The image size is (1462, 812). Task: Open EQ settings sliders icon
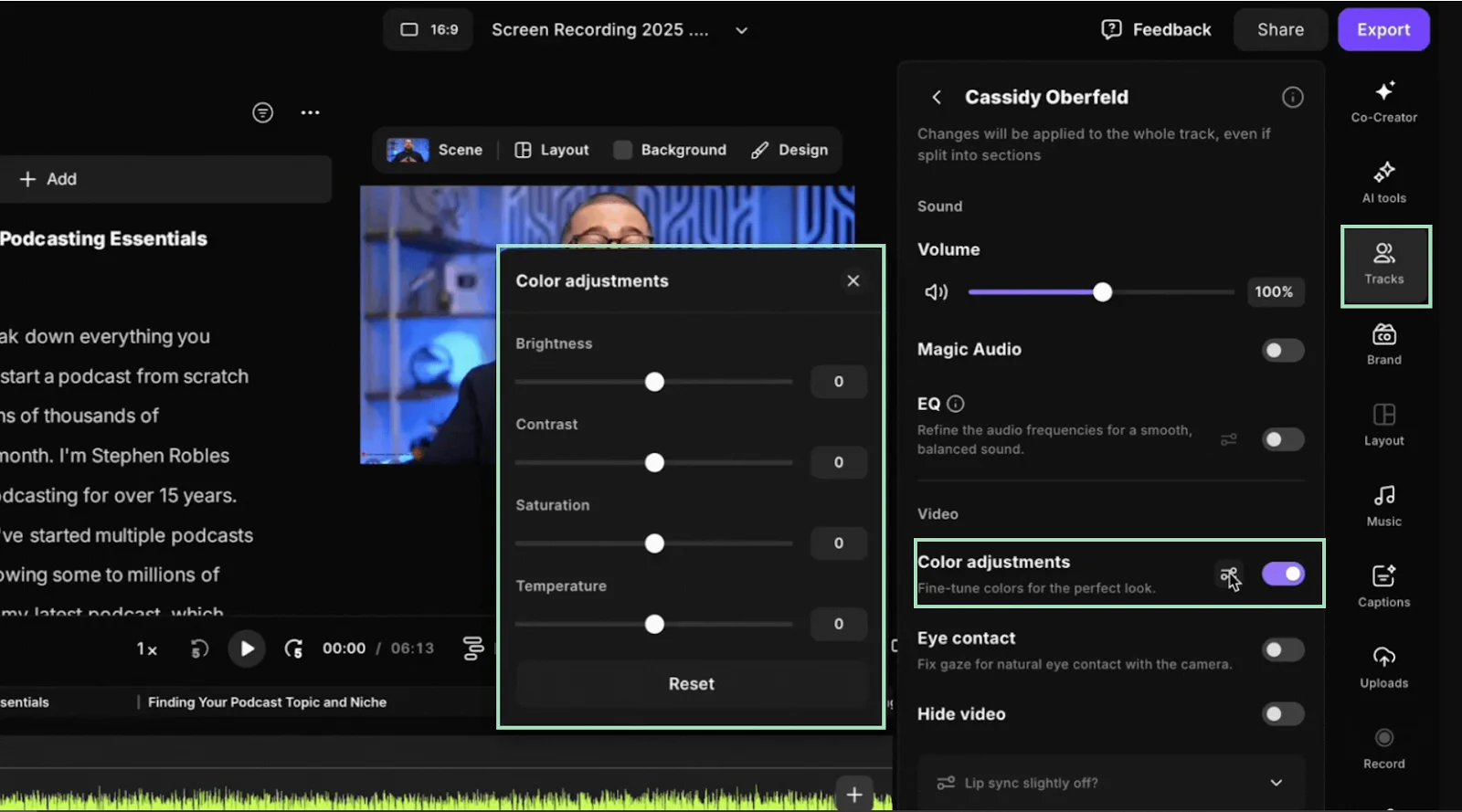1228,439
